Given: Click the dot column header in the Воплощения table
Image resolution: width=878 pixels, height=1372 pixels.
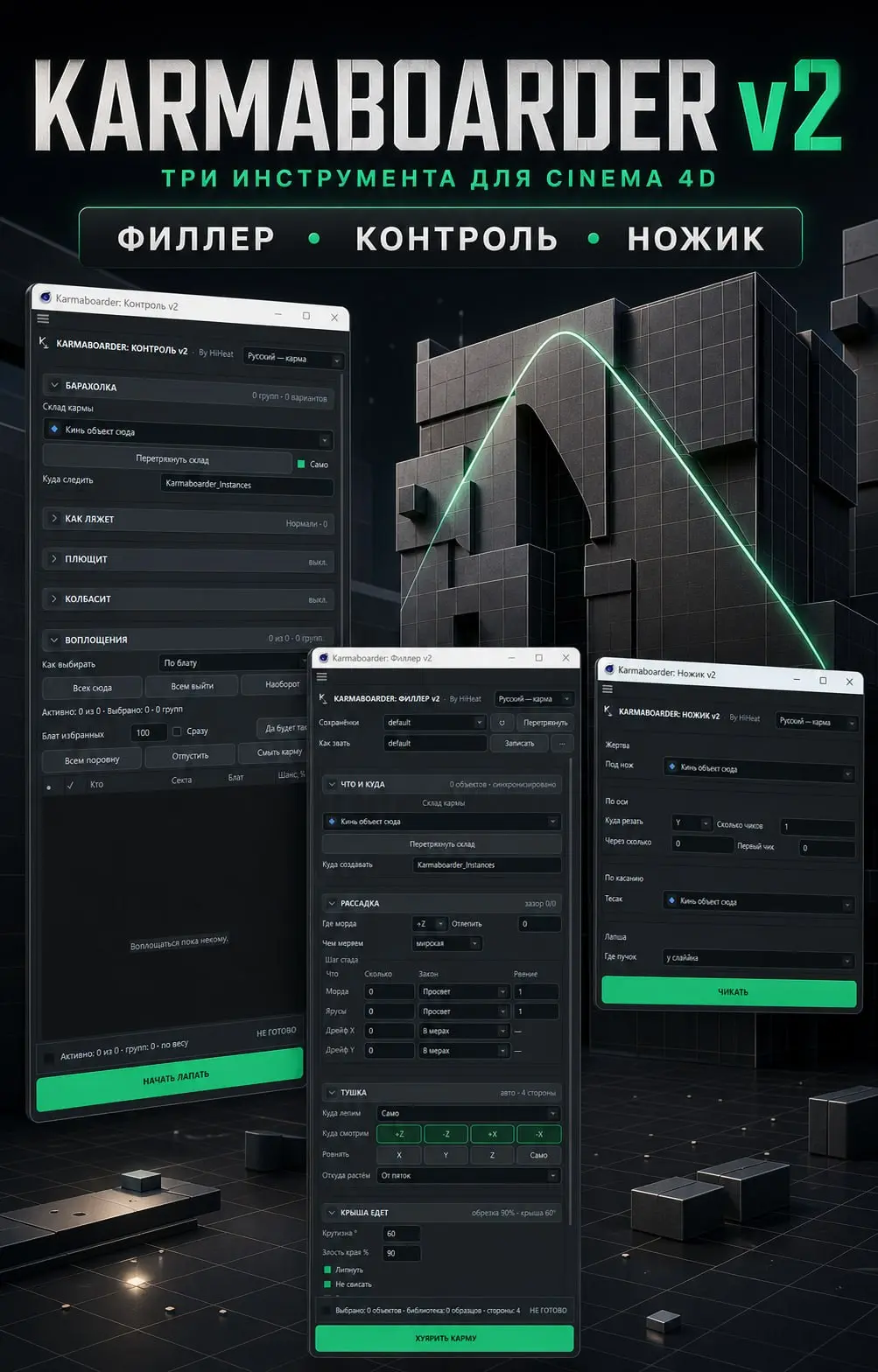Looking at the screenshot, I should [48, 787].
